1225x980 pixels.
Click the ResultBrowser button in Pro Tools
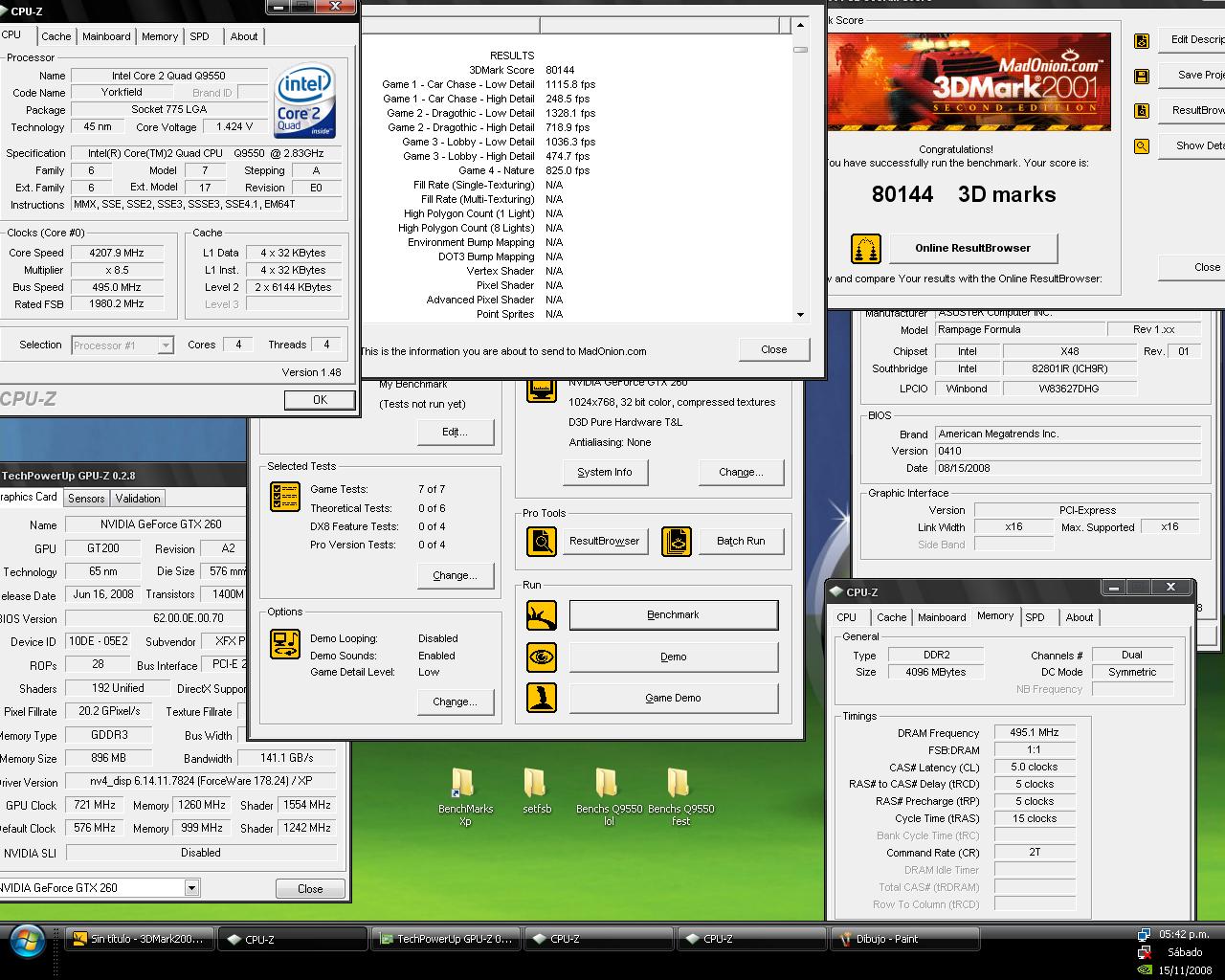coord(605,541)
